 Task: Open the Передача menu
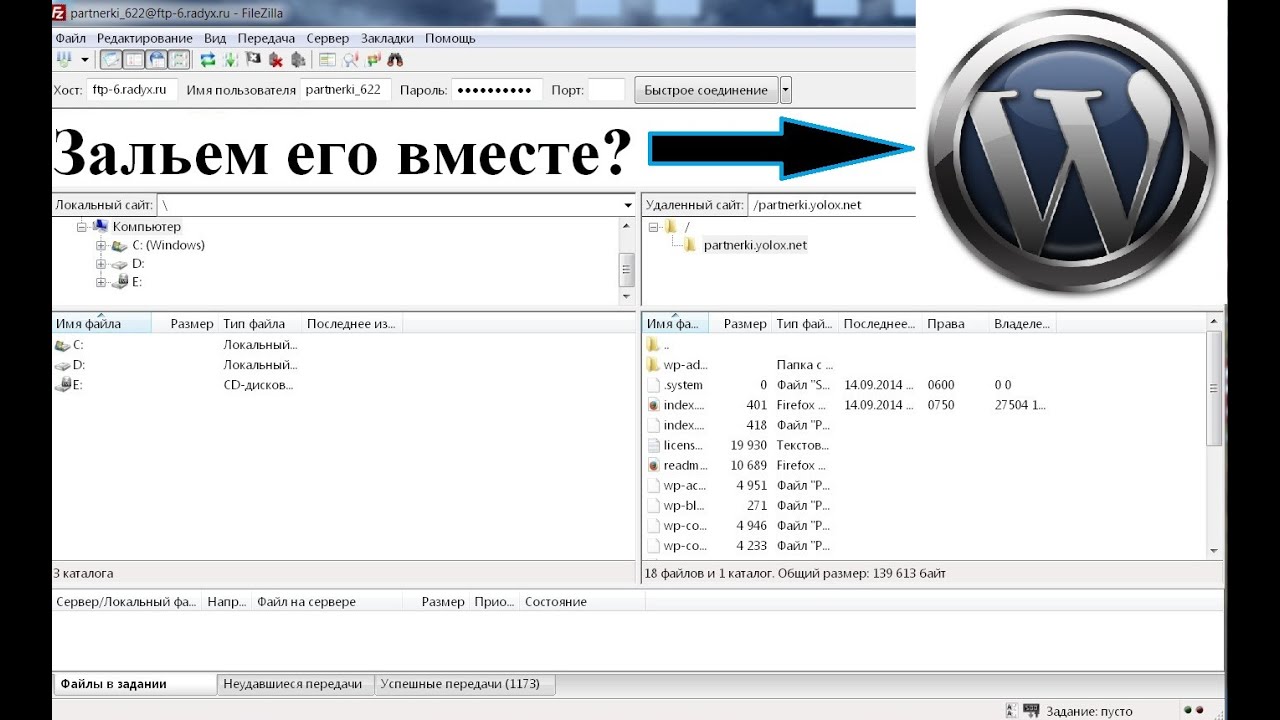tap(266, 38)
